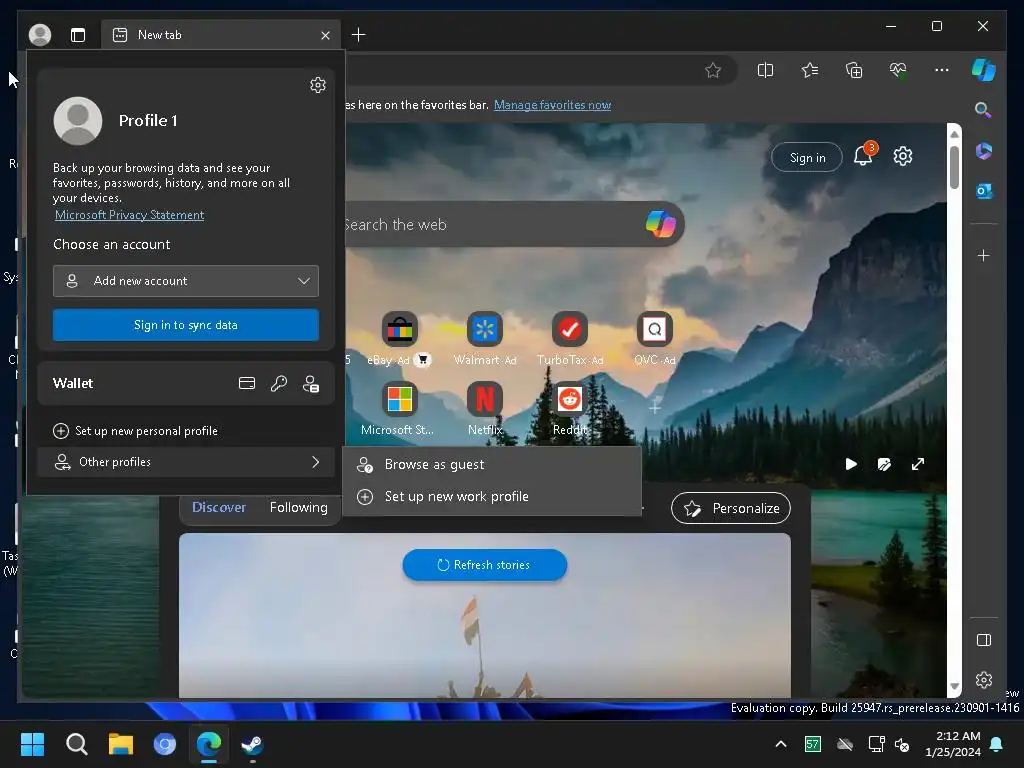Click Copilot icon in search box
1024x768 pixels.
click(660, 224)
